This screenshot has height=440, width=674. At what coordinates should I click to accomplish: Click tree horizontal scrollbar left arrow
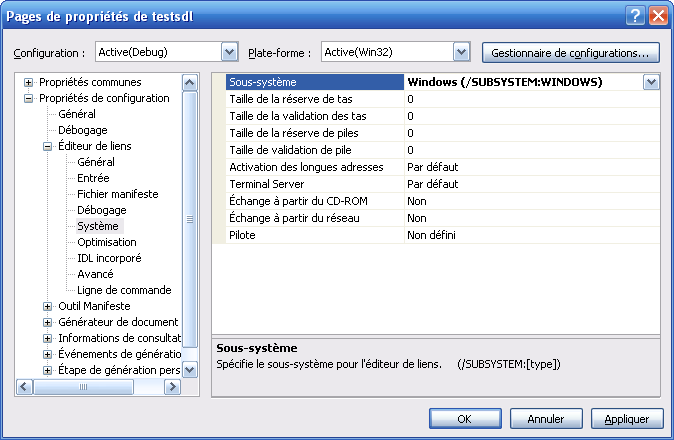(24, 387)
